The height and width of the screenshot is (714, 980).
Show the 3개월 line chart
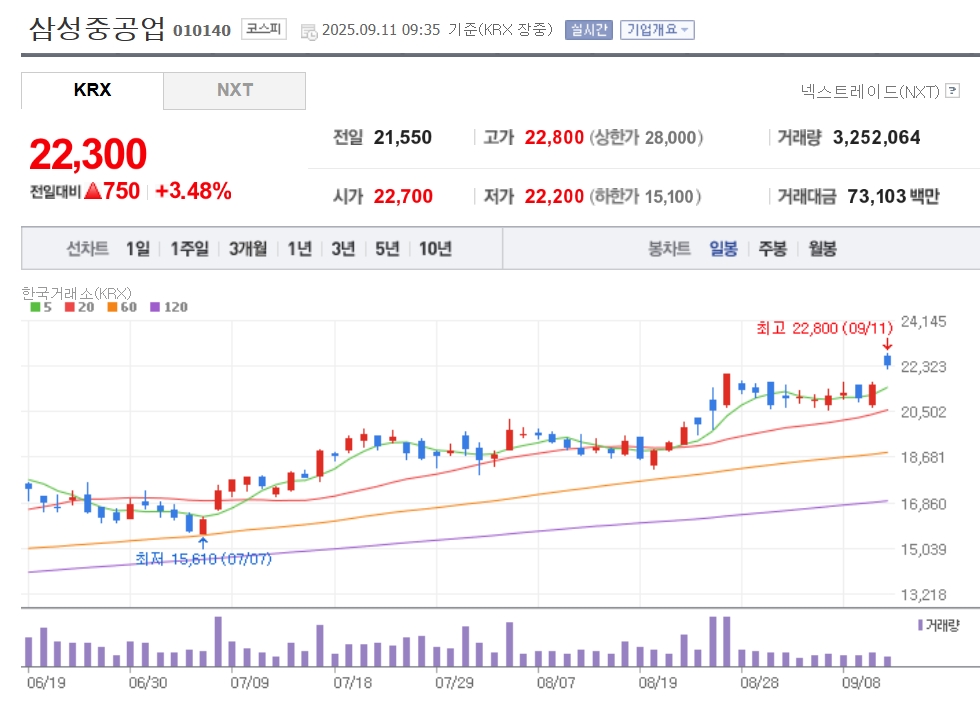(x=248, y=249)
